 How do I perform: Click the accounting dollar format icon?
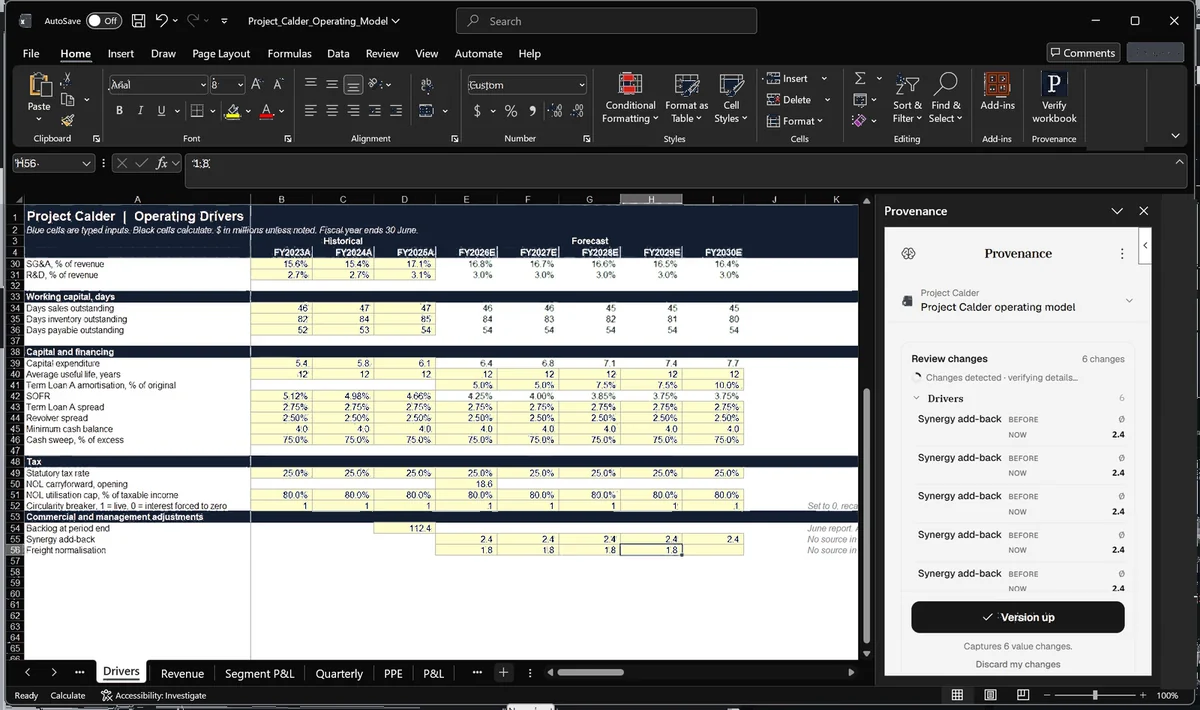[478, 111]
